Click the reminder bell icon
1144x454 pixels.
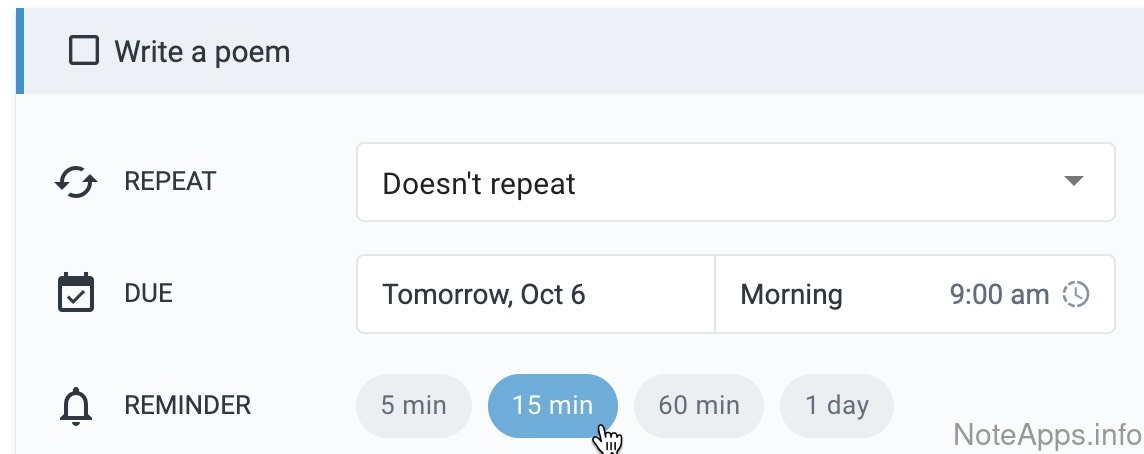point(76,406)
